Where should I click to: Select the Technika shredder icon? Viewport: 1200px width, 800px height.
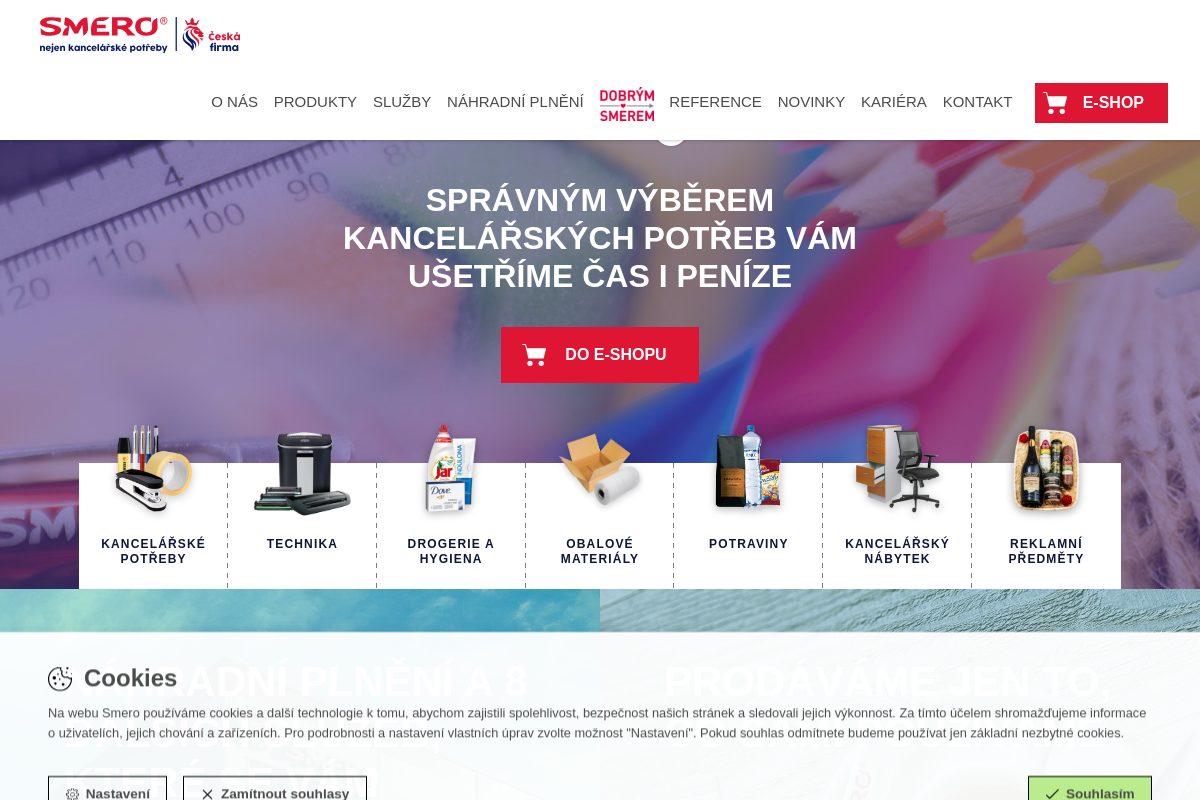coord(302,474)
